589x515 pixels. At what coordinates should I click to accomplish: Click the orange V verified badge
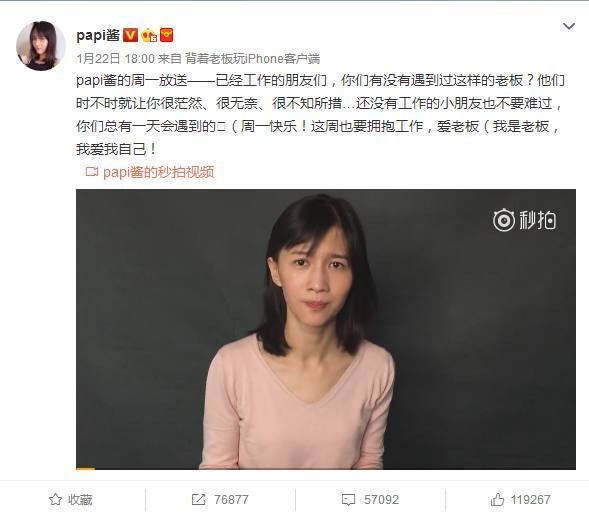130,35
